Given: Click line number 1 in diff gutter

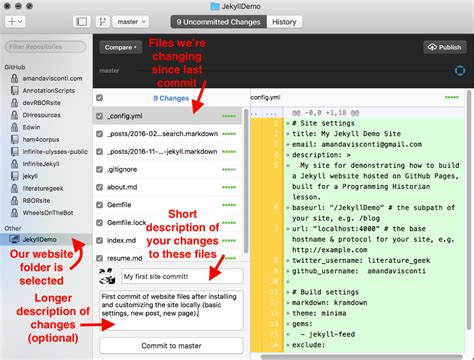Looking at the screenshot, I should pos(276,123).
